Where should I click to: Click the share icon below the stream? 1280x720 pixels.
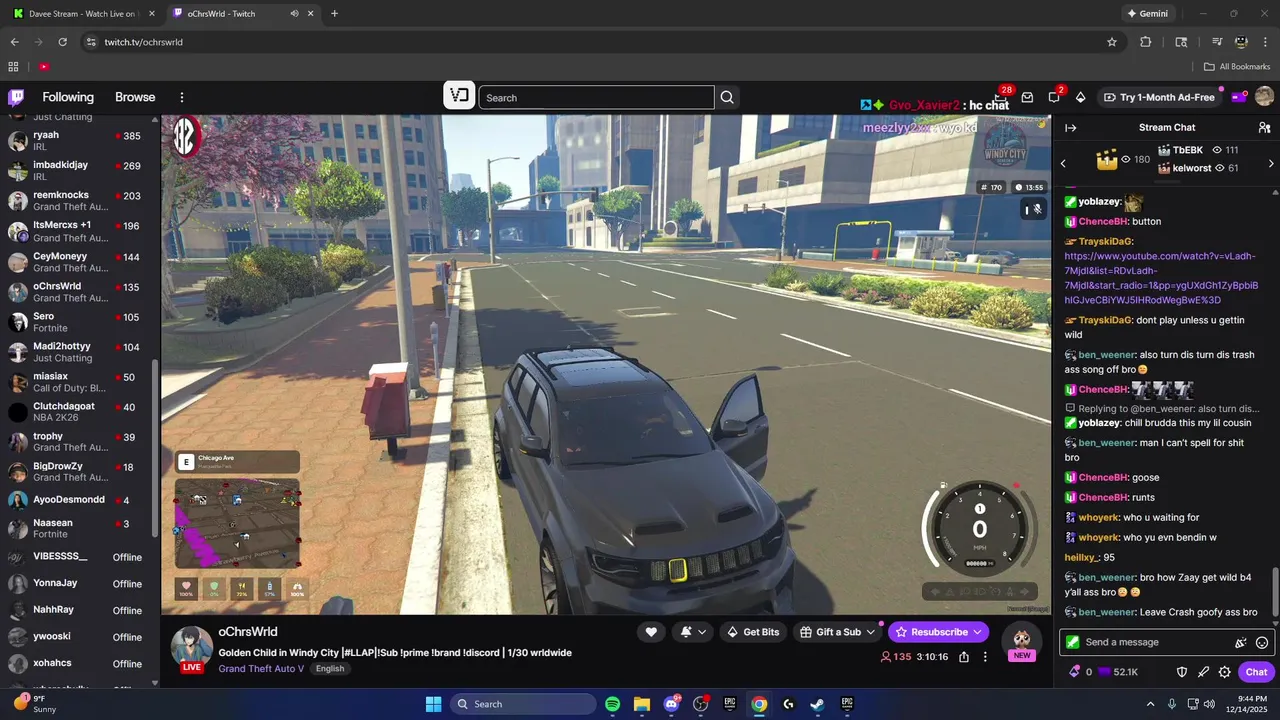pos(964,657)
